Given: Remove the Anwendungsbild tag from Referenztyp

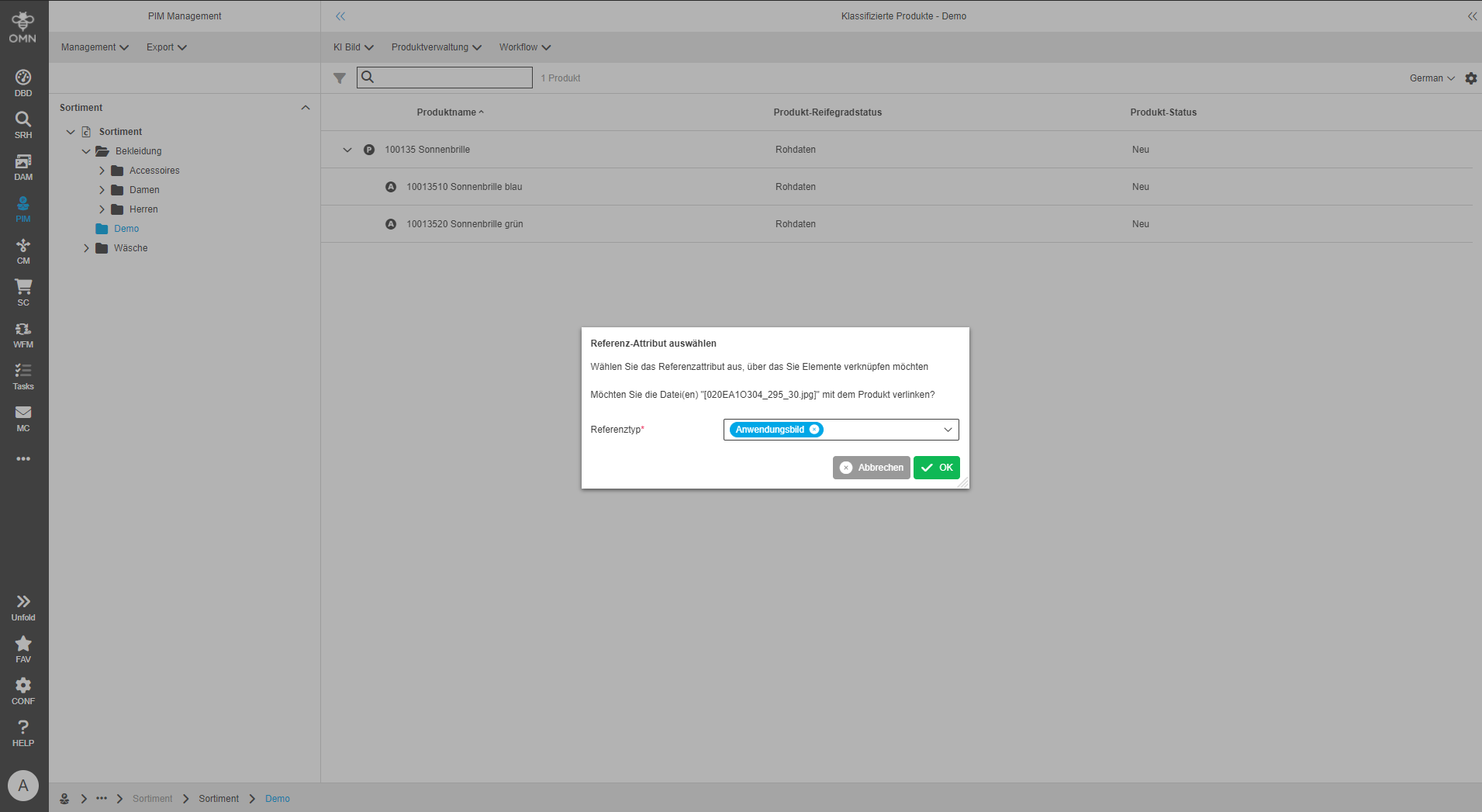Looking at the screenshot, I should [x=814, y=430].
